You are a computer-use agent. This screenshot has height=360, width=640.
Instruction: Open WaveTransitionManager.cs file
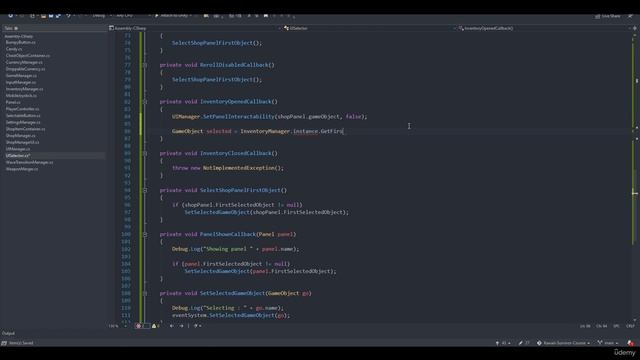click(29, 162)
